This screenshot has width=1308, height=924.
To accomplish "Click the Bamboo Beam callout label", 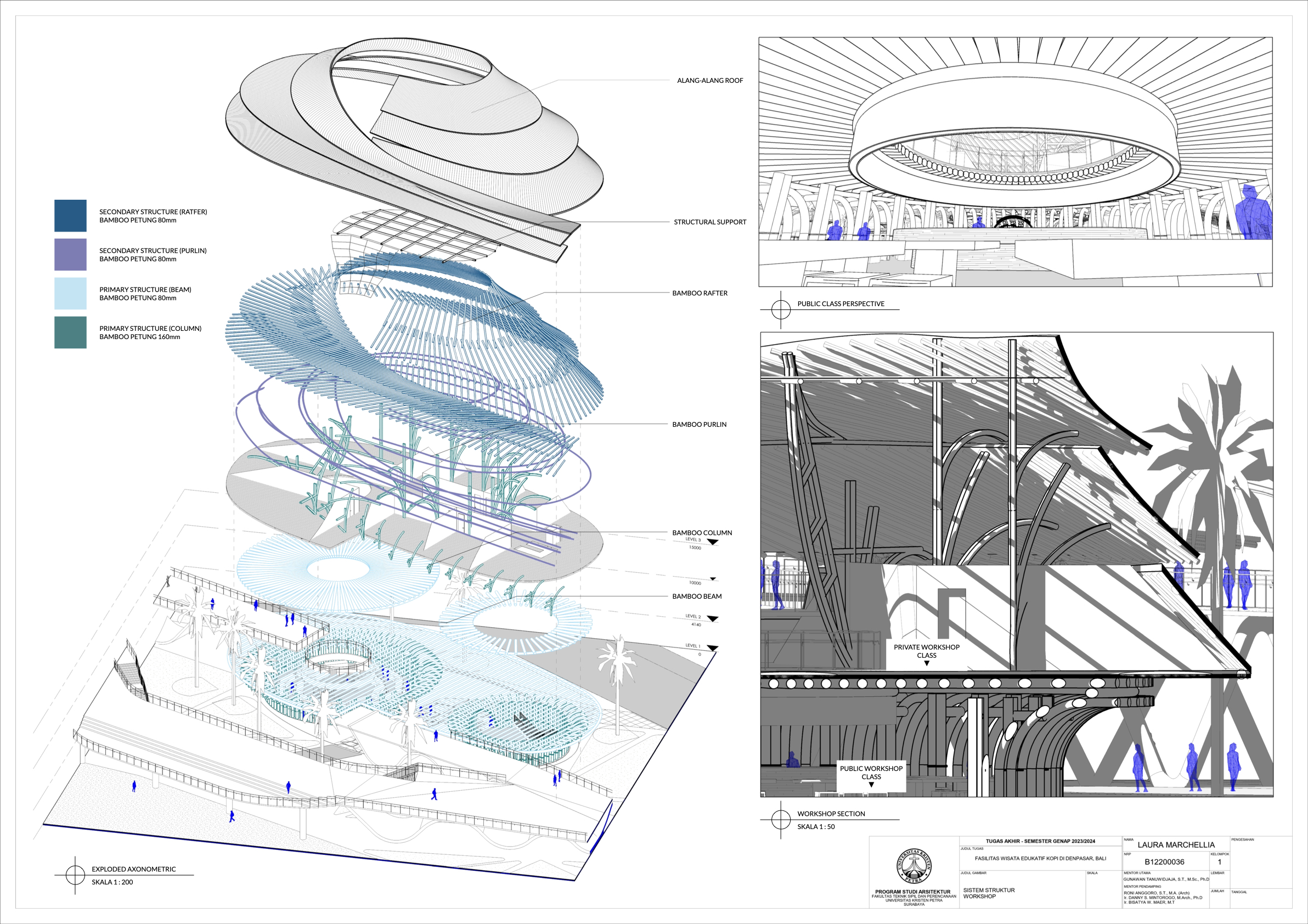I will tap(696, 596).
